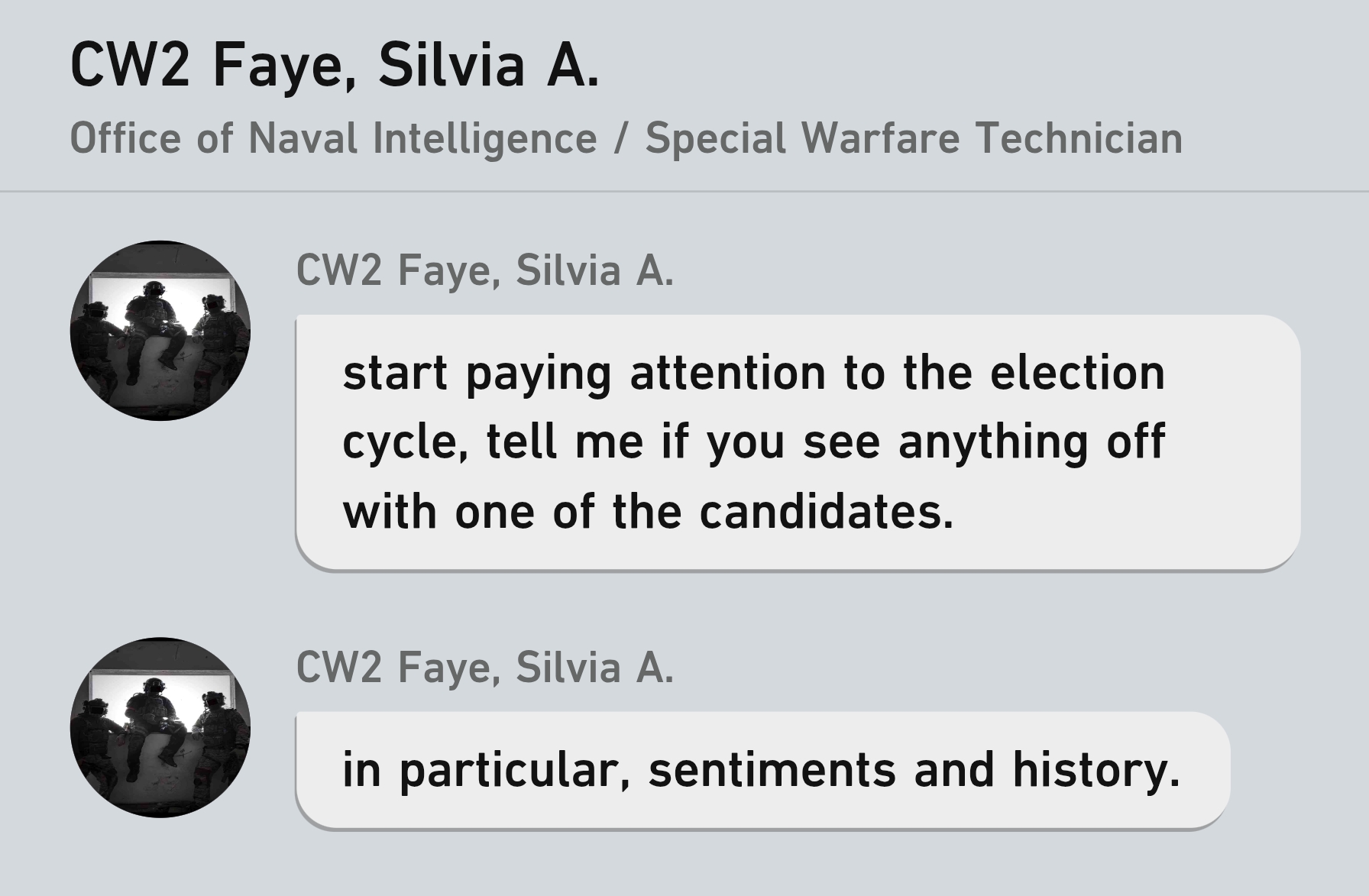Click the slash separator in the header subtitle
This screenshot has height=896, width=1369.
[x=621, y=138]
